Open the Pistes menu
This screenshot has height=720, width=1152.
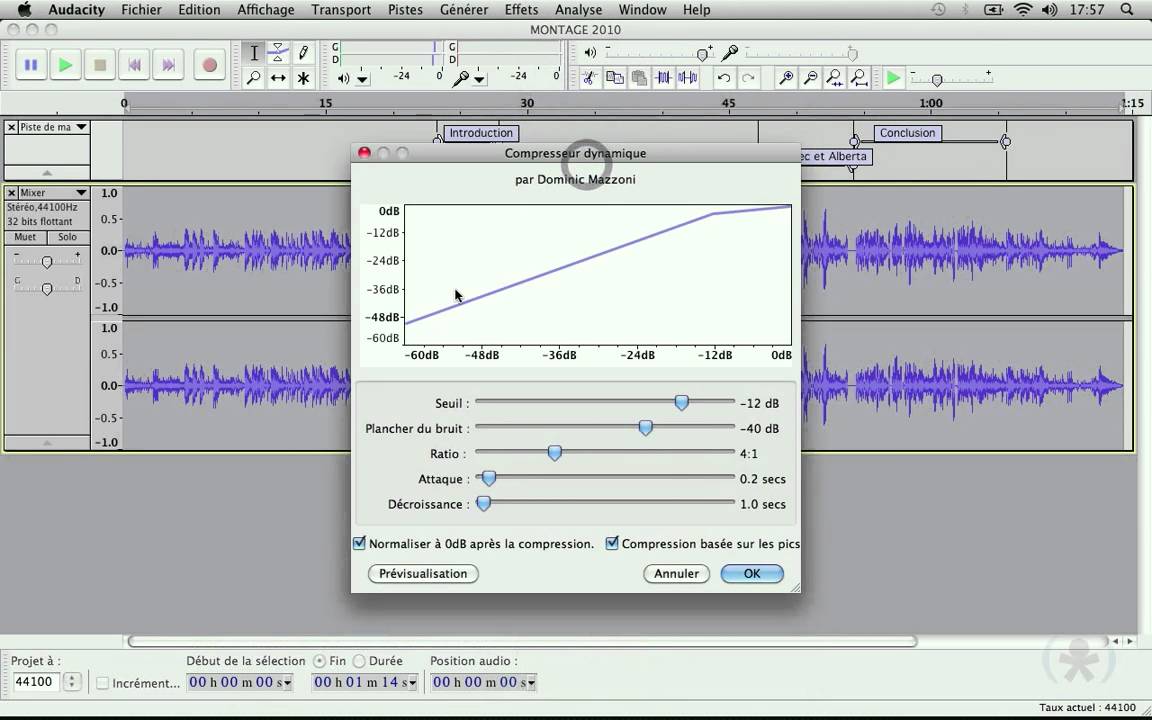coord(405,10)
